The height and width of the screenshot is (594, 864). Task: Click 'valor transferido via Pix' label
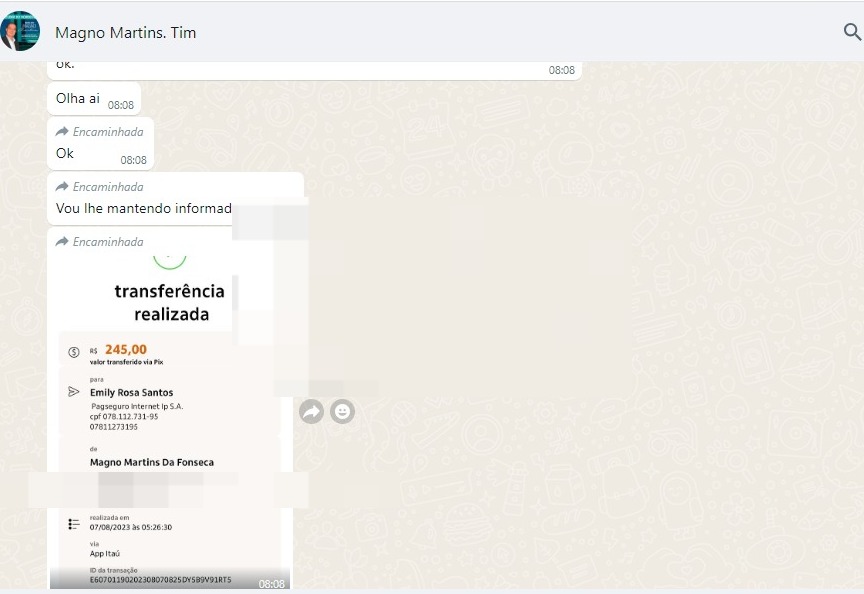[x=127, y=362]
